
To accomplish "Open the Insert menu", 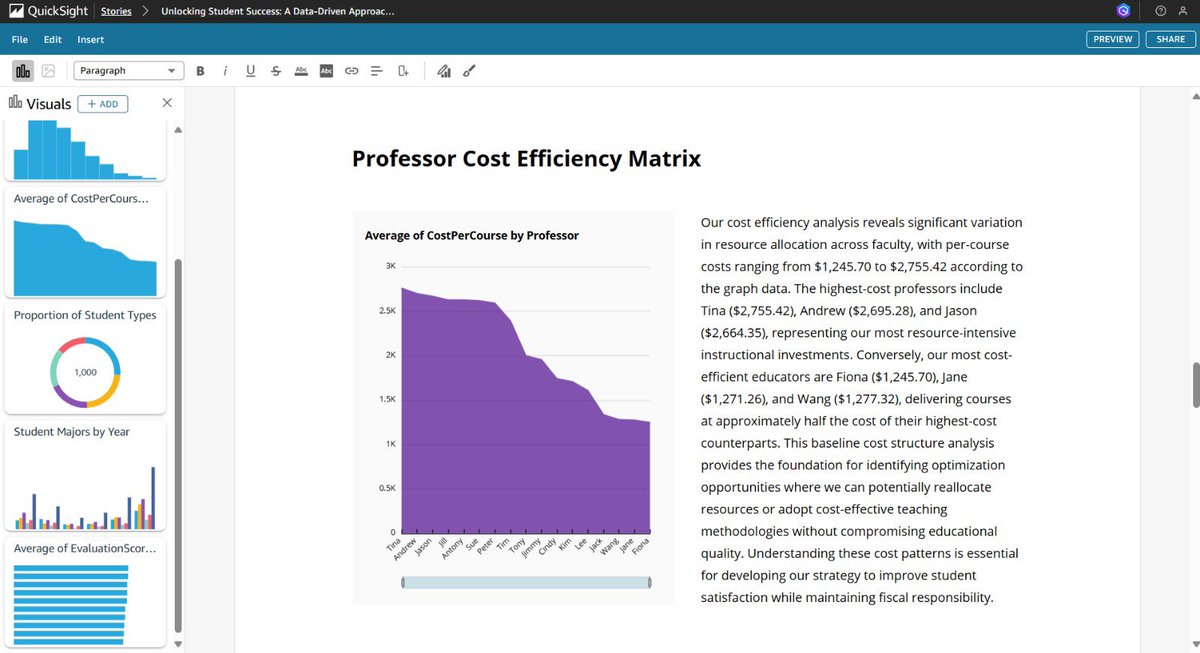I will pos(91,39).
